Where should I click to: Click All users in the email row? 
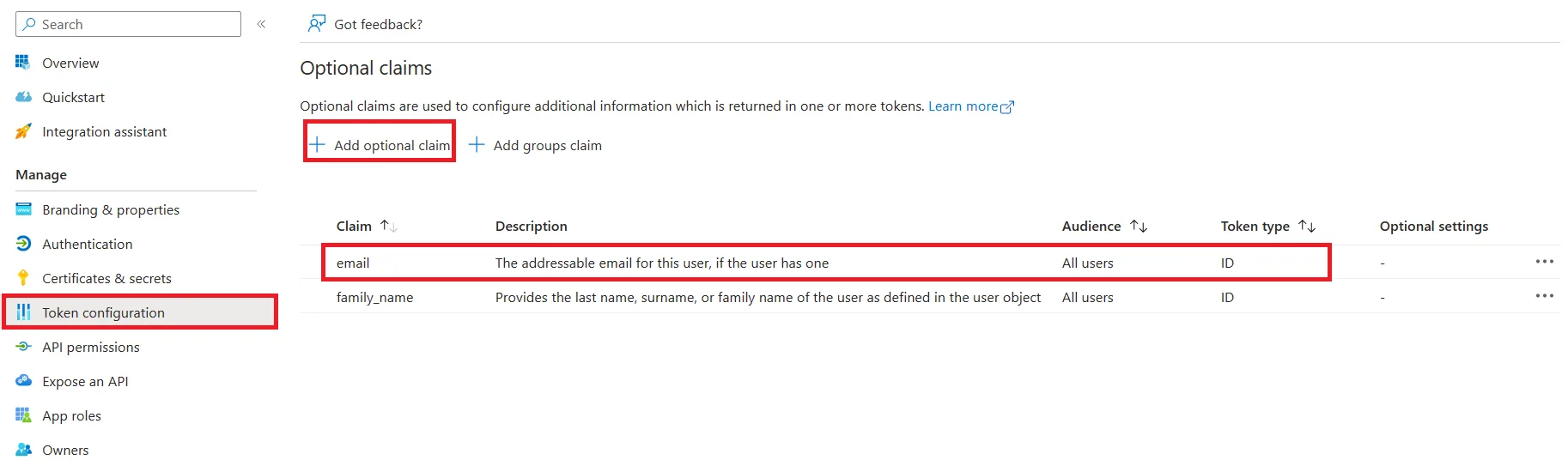(1087, 263)
